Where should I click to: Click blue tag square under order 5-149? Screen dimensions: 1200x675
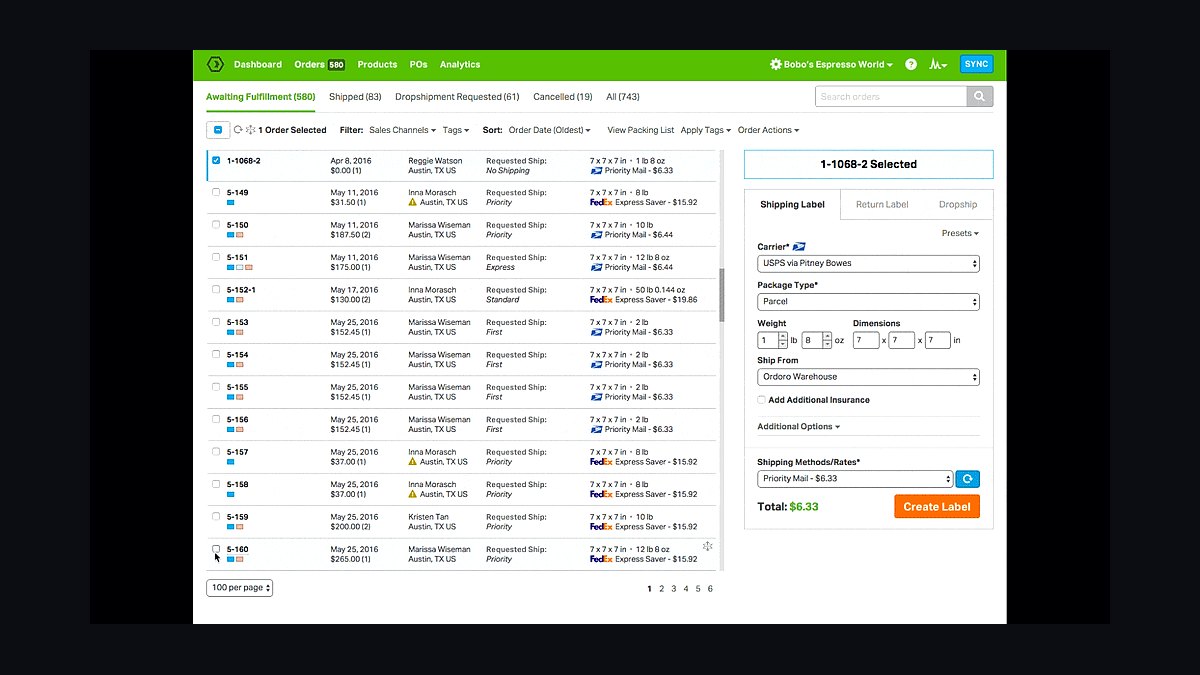pos(230,202)
